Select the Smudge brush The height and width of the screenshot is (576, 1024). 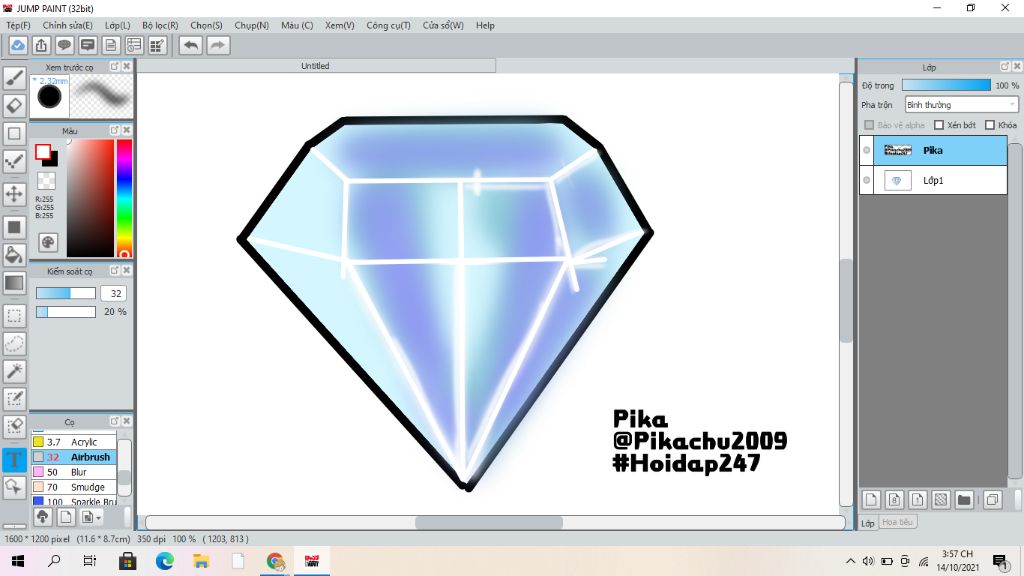pyautogui.click(x=74, y=487)
